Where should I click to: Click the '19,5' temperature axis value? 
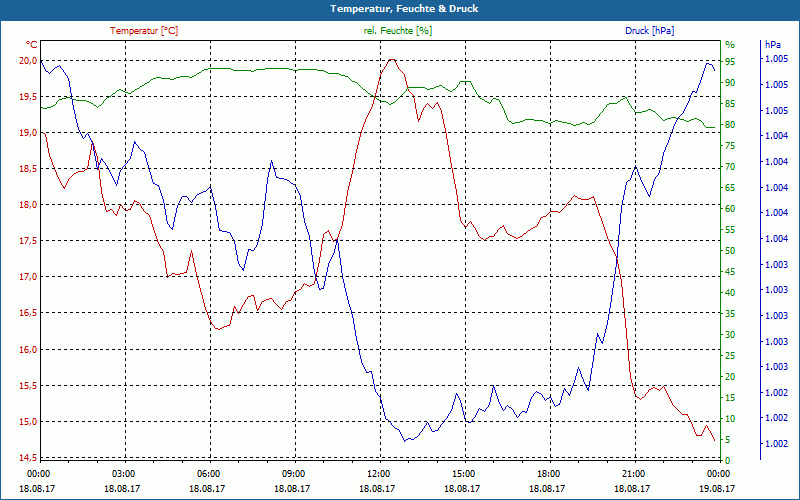[x=28, y=97]
